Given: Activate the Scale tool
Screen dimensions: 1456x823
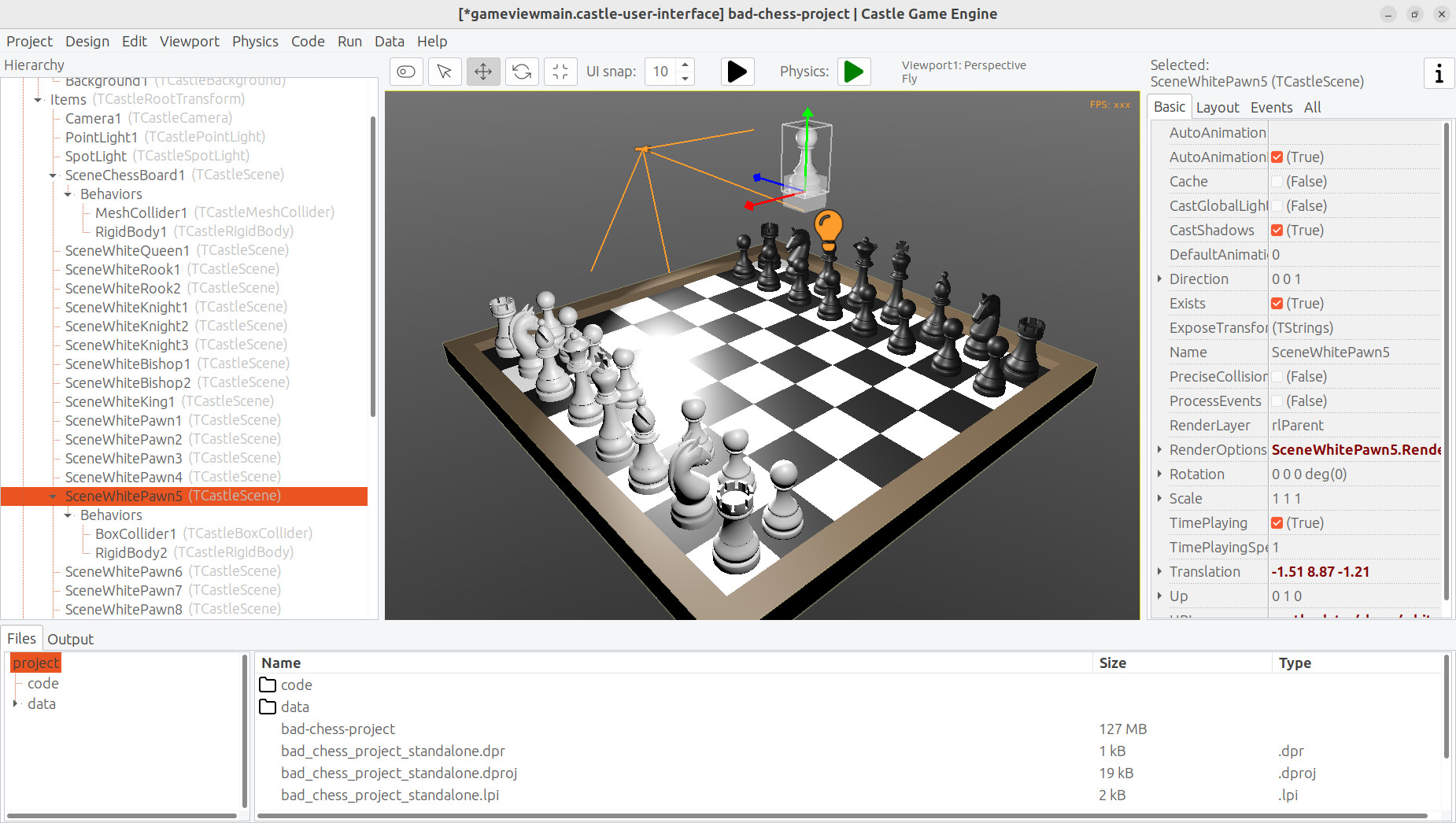Looking at the screenshot, I should tap(560, 72).
